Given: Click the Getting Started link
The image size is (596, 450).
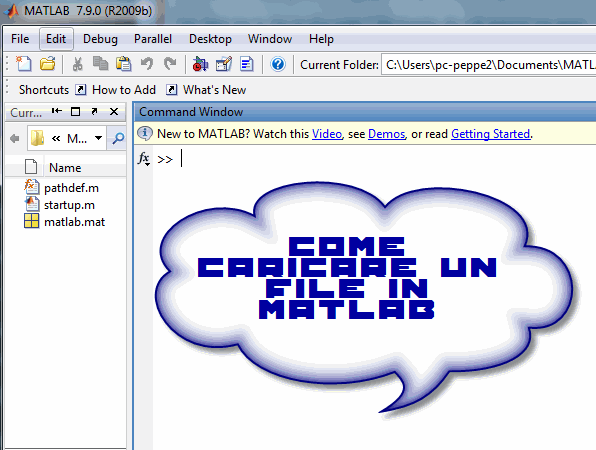Looking at the screenshot, I should [x=490, y=134].
